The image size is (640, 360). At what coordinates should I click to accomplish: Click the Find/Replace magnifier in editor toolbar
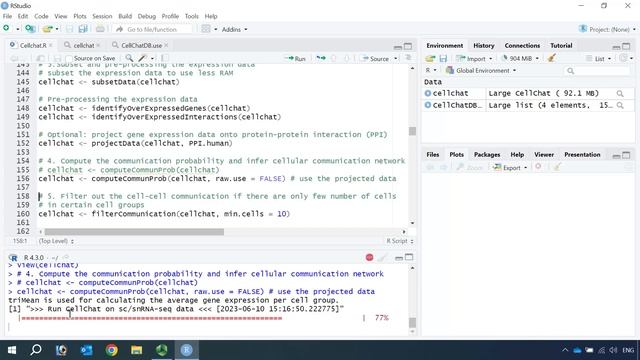[x=129, y=58]
